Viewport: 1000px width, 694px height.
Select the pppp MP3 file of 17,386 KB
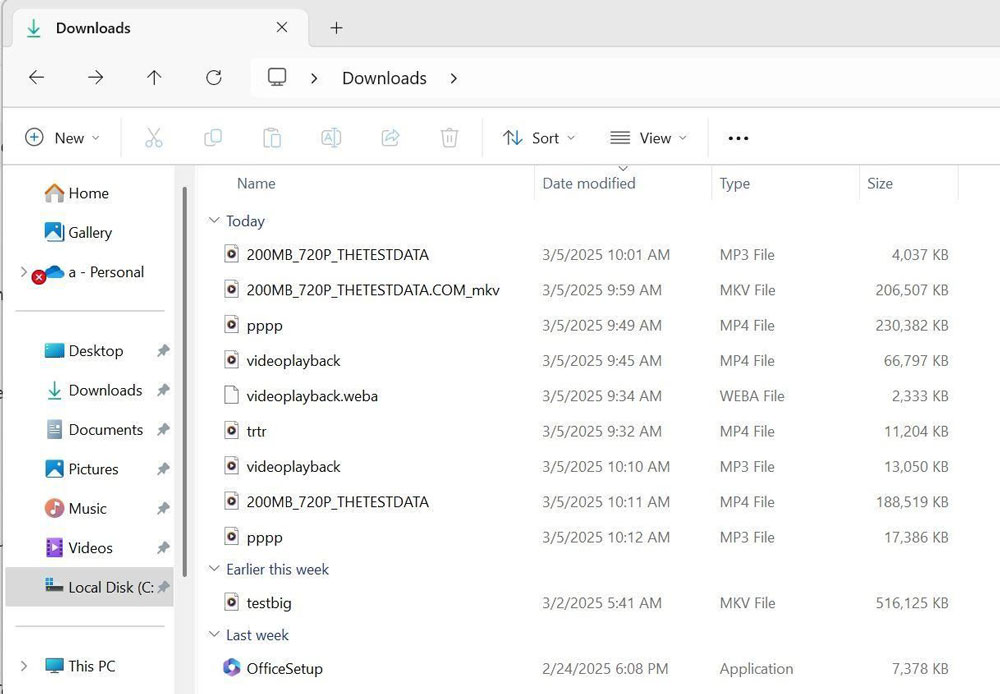(585, 538)
